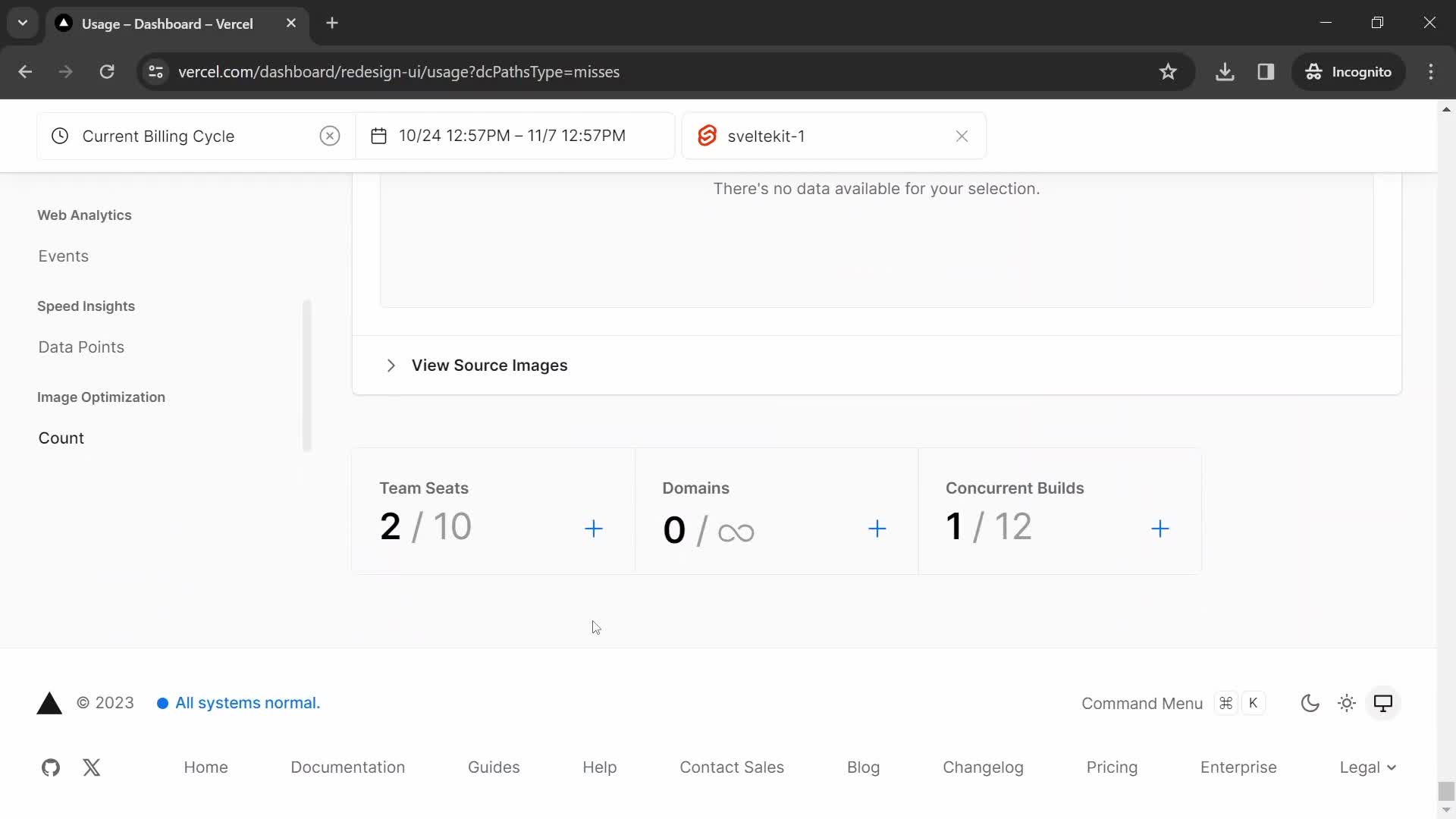Open the Home footer link

(x=206, y=767)
